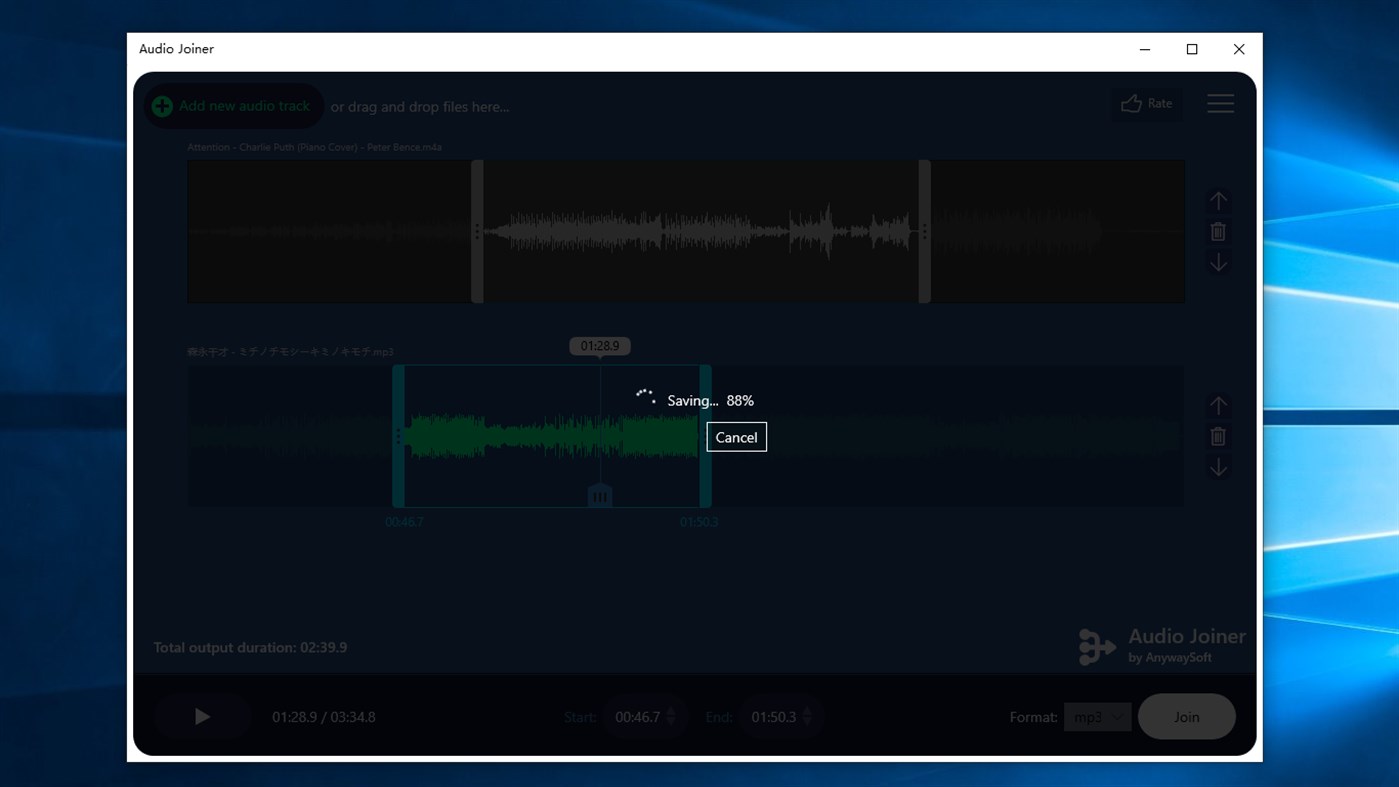Click the Join button
Image resolution: width=1399 pixels, height=787 pixels.
coord(1186,716)
